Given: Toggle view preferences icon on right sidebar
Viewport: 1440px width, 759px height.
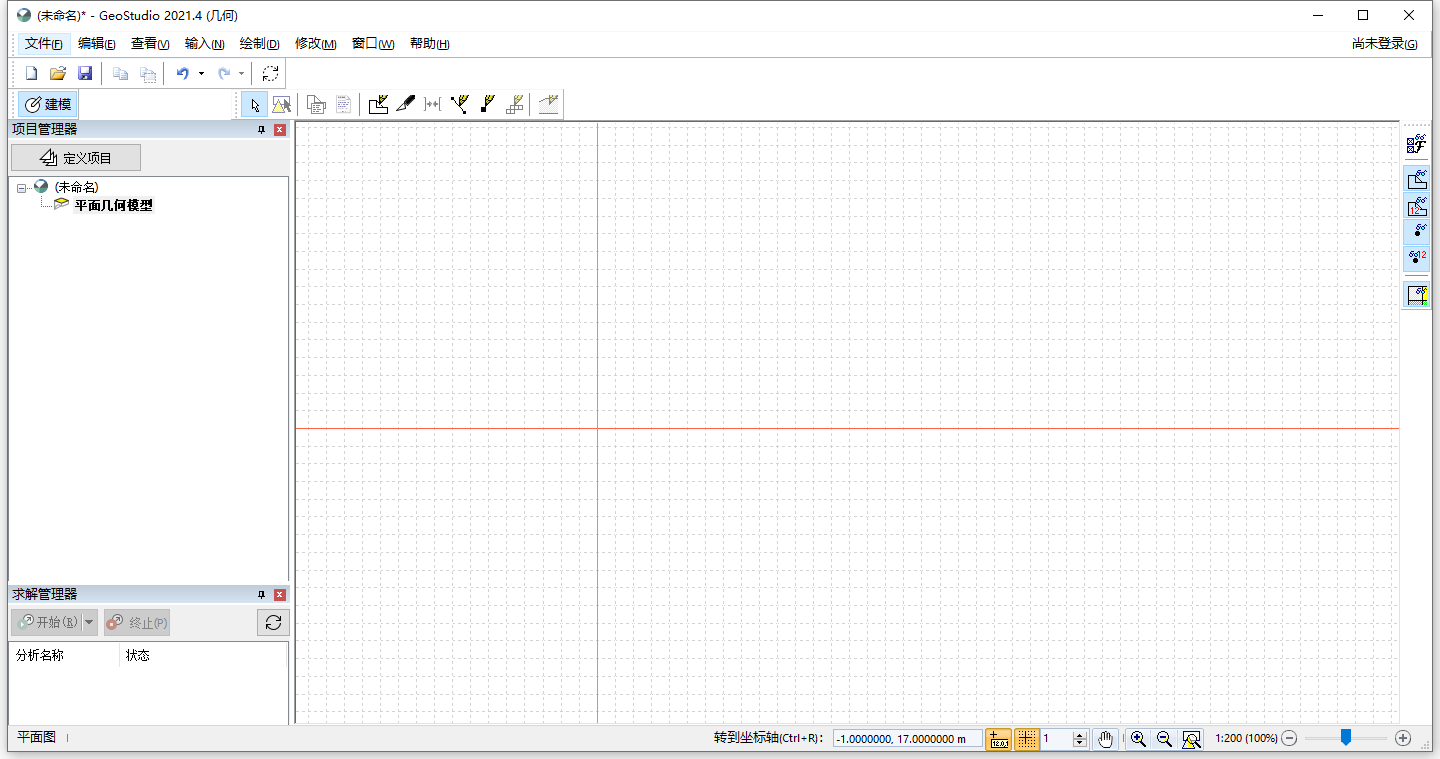Looking at the screenshot, I should tap(1416, 145).
